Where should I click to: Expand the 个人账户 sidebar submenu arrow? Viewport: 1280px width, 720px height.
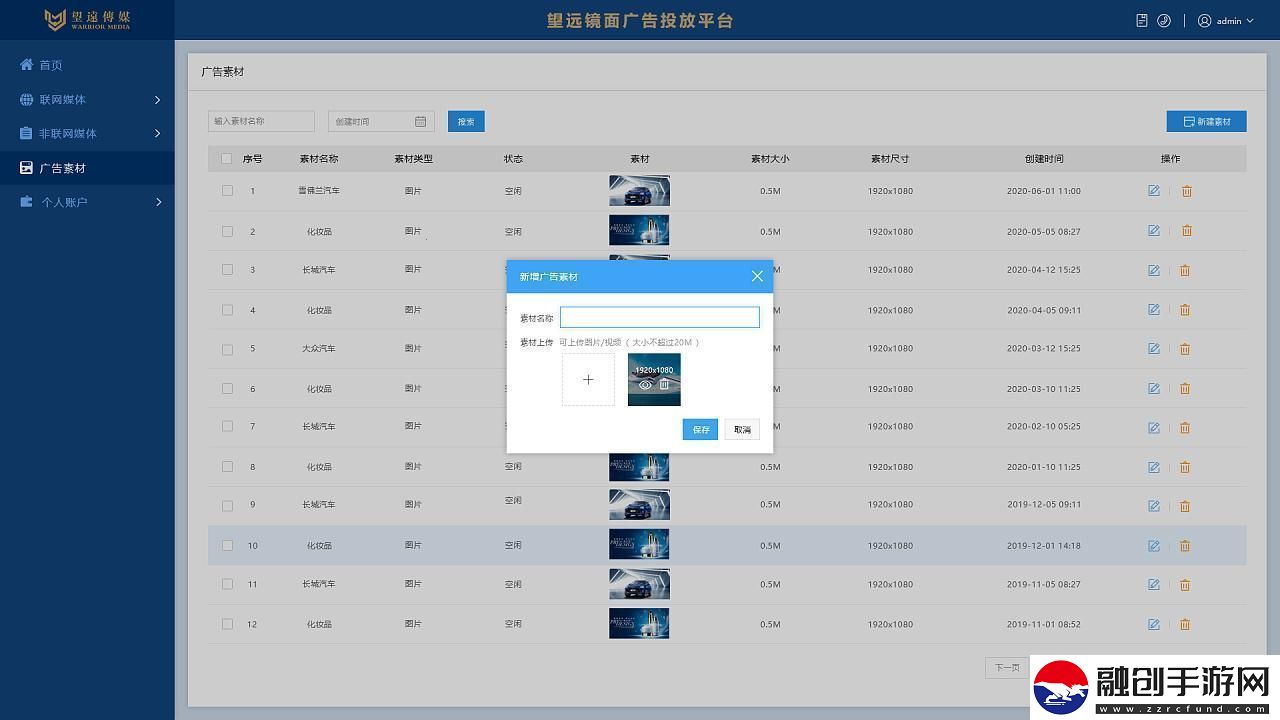point(158,202)
